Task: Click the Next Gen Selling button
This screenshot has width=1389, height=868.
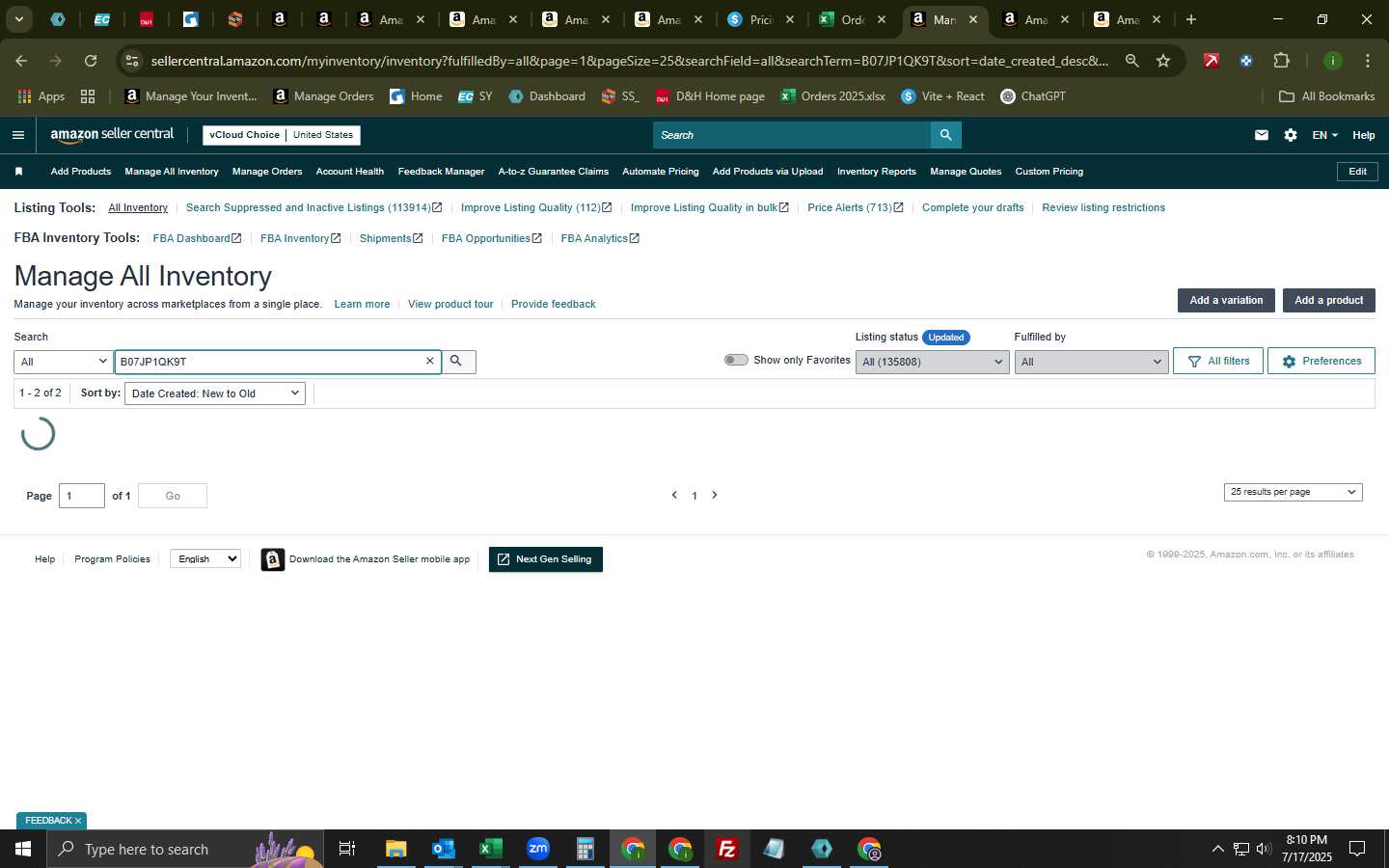Action: 546,559
